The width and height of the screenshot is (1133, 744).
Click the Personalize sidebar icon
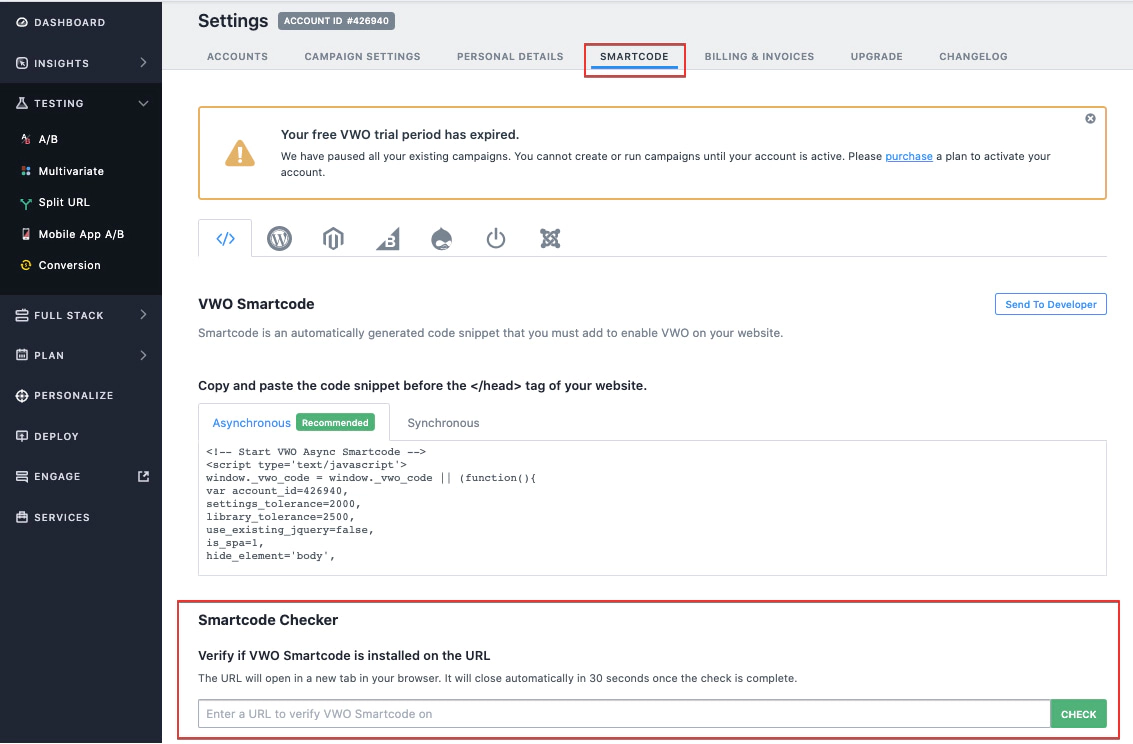22,395
